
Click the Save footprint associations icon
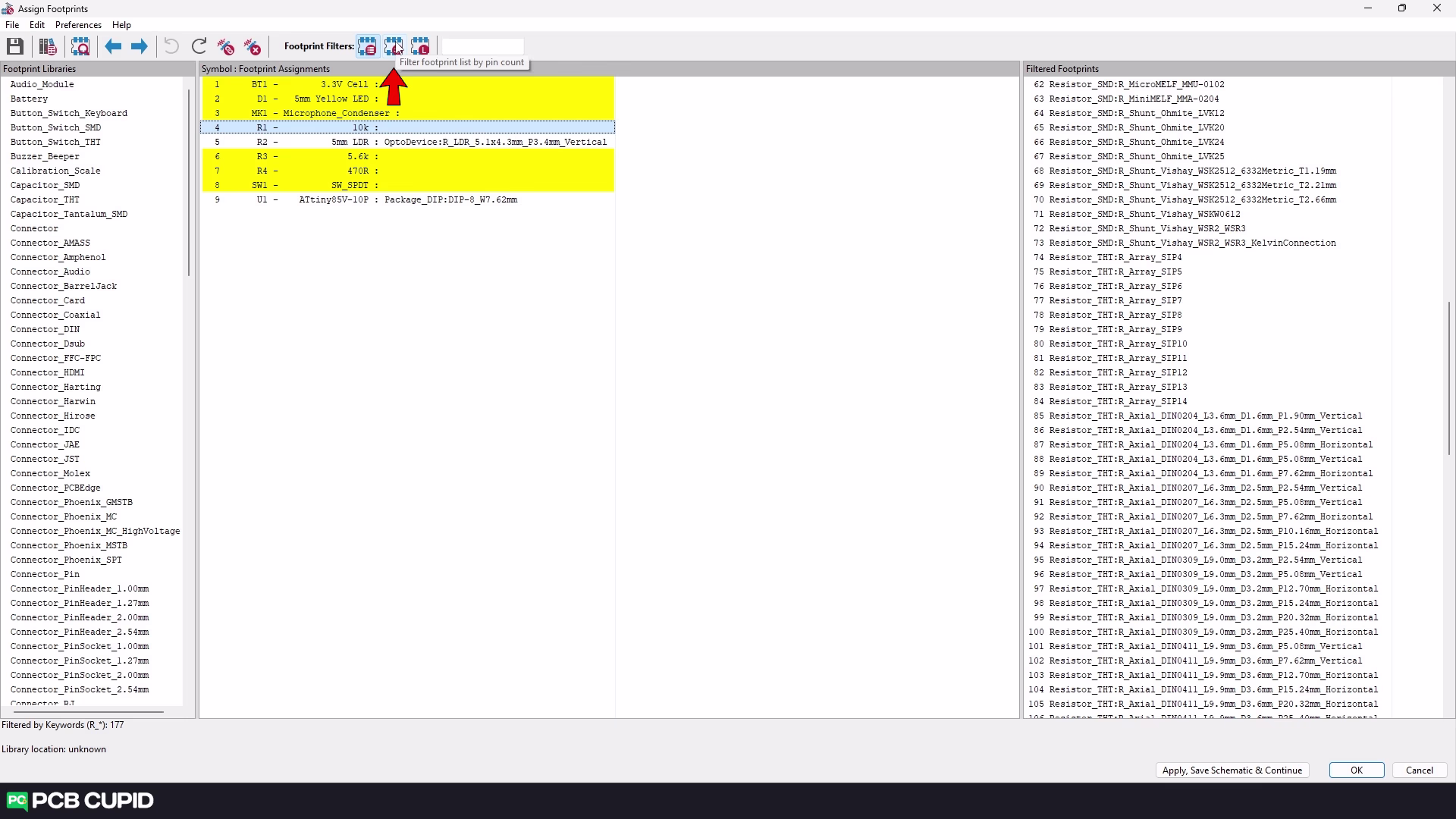[15, 46]
